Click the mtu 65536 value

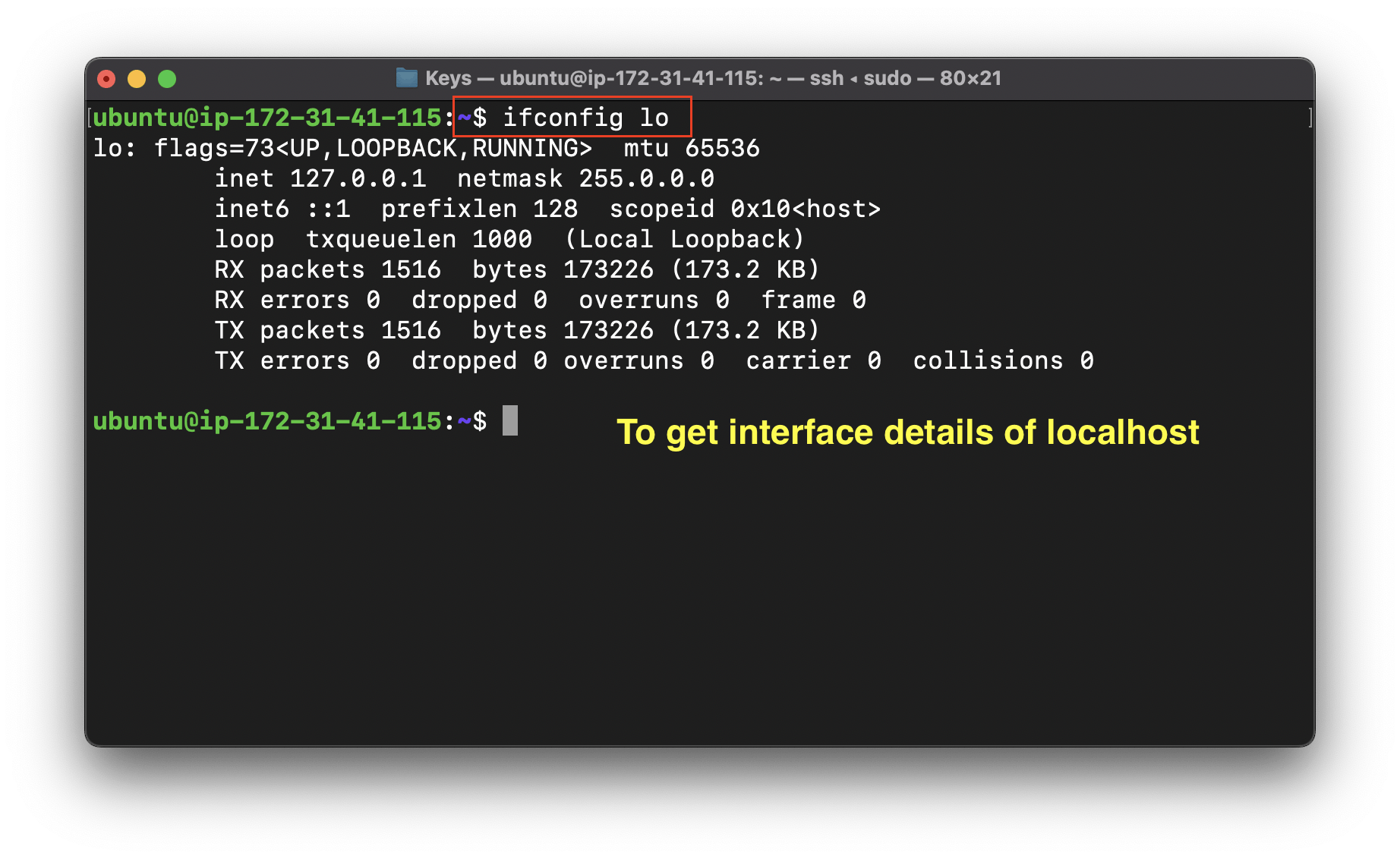692,148
